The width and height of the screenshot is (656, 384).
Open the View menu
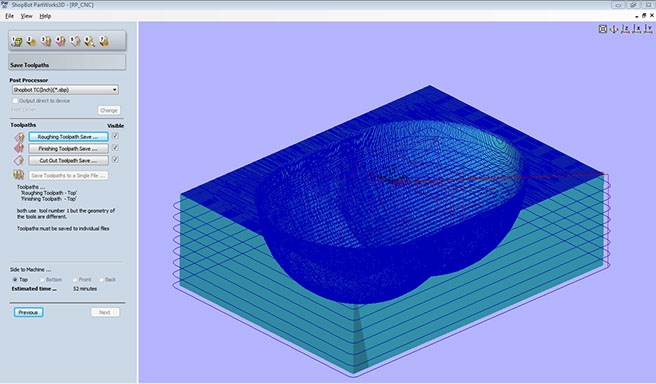(x=26, y=16)
